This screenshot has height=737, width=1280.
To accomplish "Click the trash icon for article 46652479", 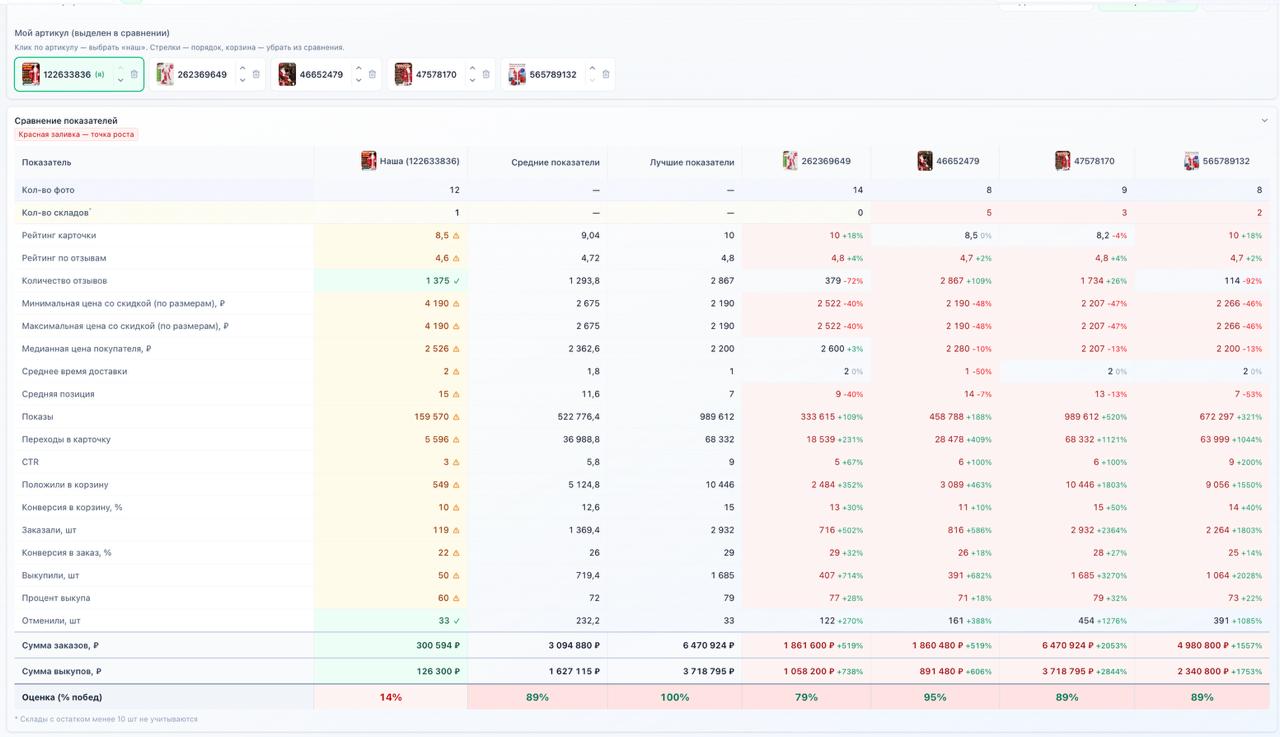I will [372, 74].
